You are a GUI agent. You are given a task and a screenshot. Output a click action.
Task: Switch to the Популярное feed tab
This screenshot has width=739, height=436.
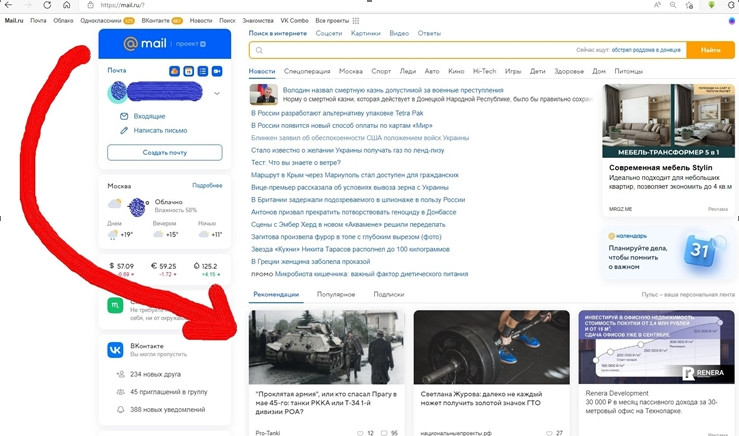coord(336,295)
